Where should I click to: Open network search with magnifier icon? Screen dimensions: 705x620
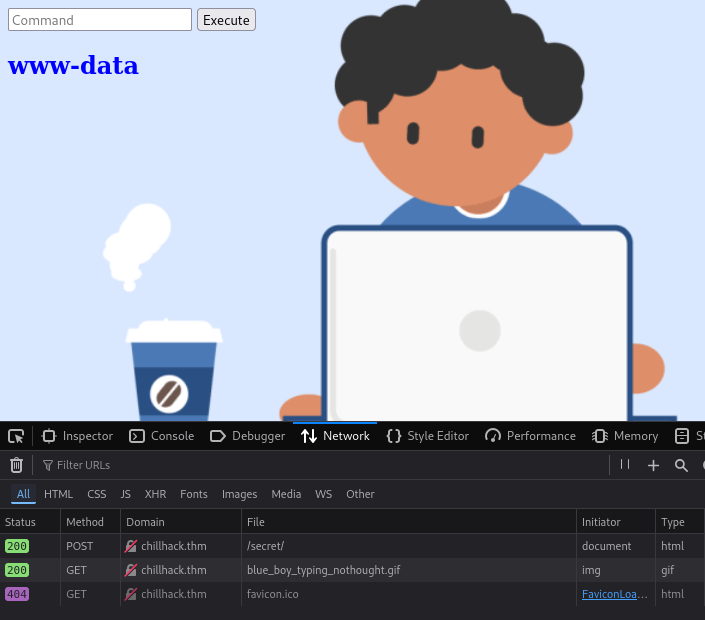(x=681, y=465)
